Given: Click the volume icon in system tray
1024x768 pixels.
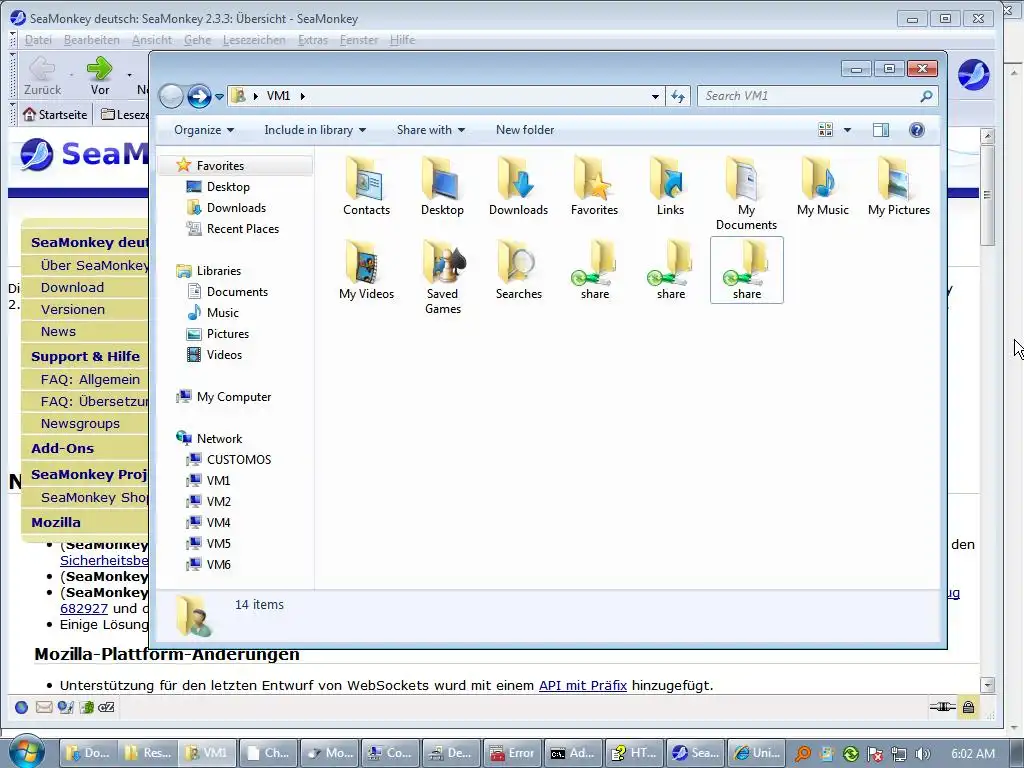Looking at the screenshot, I should [x=923, y=754].
